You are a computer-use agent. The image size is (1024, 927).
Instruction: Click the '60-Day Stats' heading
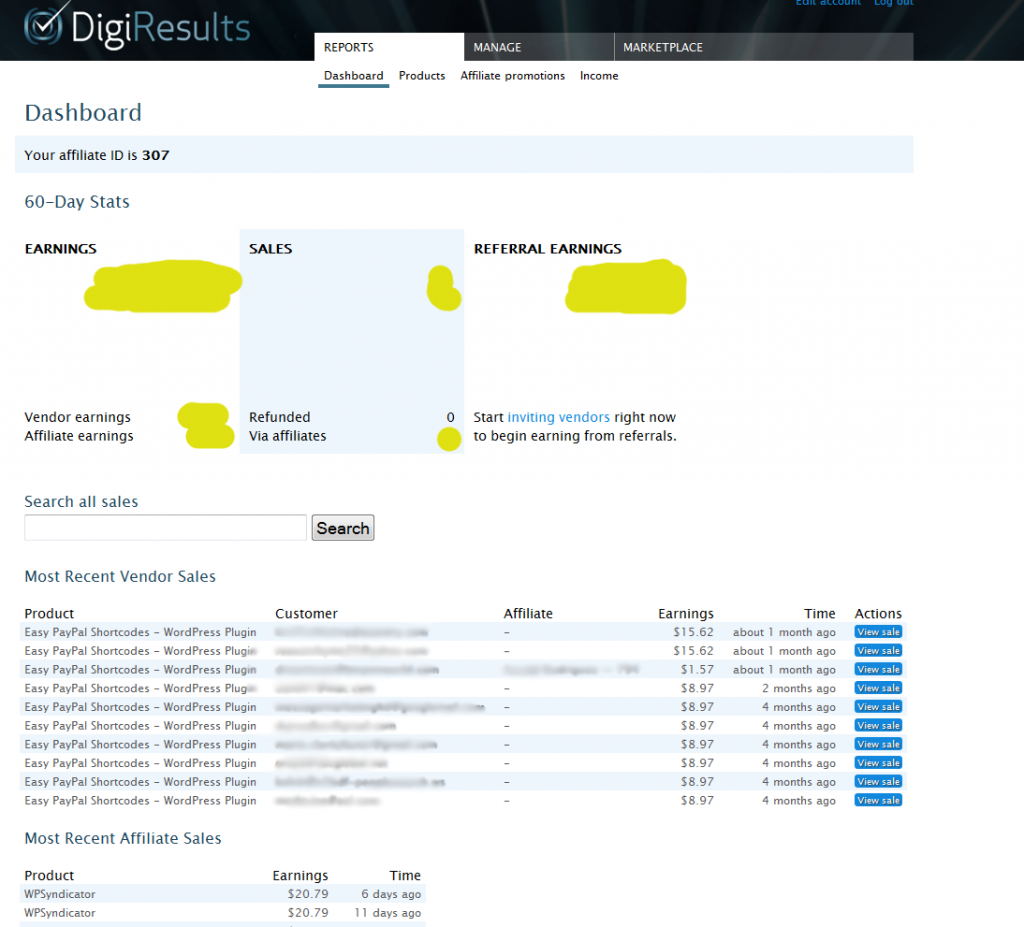(x=77, y=202)
